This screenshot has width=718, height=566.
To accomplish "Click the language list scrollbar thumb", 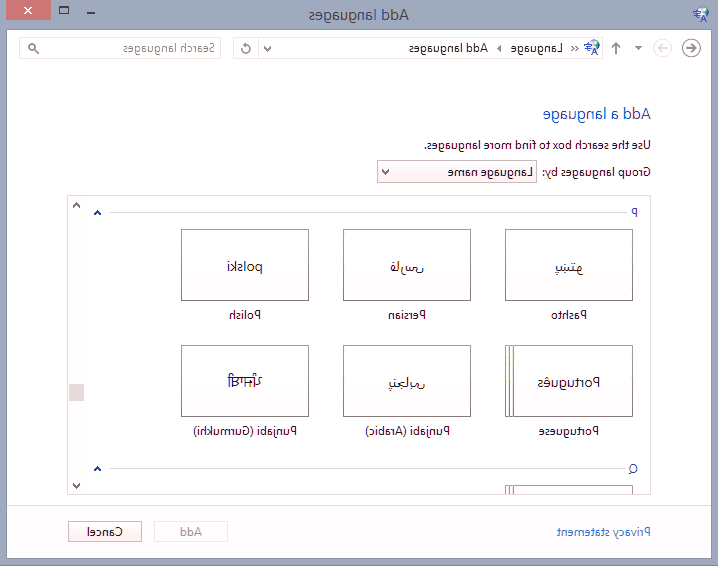I will click(x=76, y=392).
